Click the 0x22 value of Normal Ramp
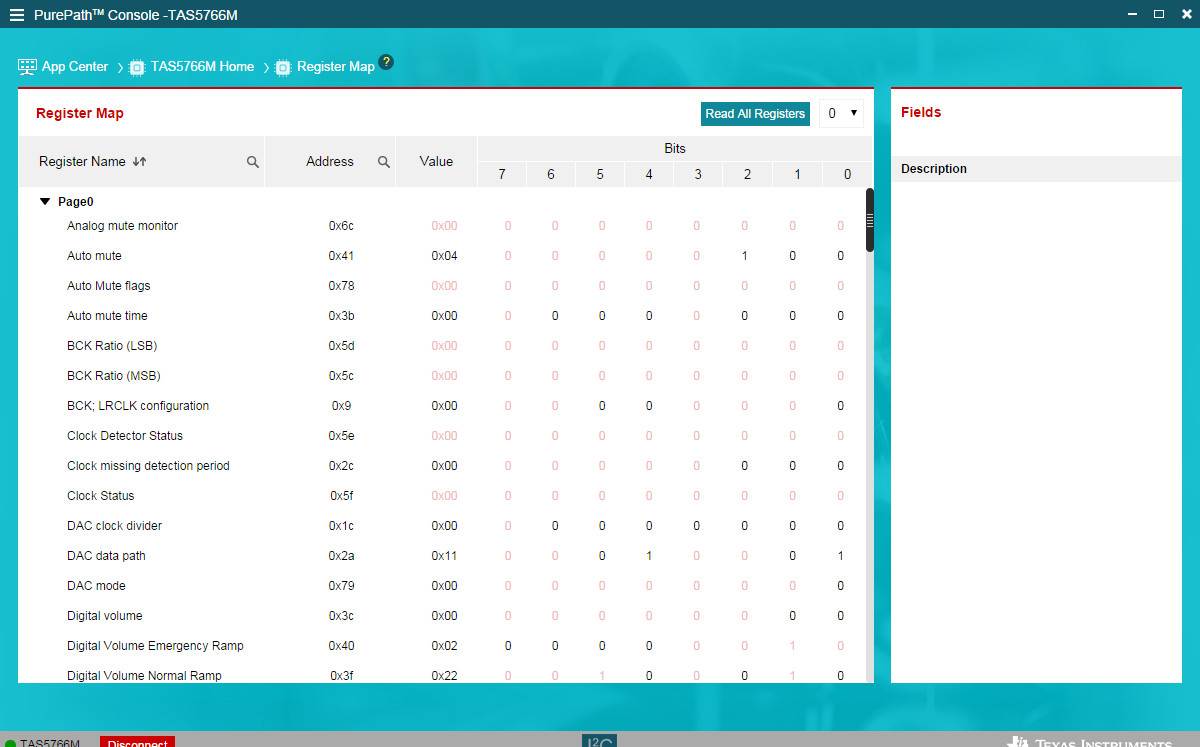Viewport: 1200px width, 747px height. coord(444,676)
